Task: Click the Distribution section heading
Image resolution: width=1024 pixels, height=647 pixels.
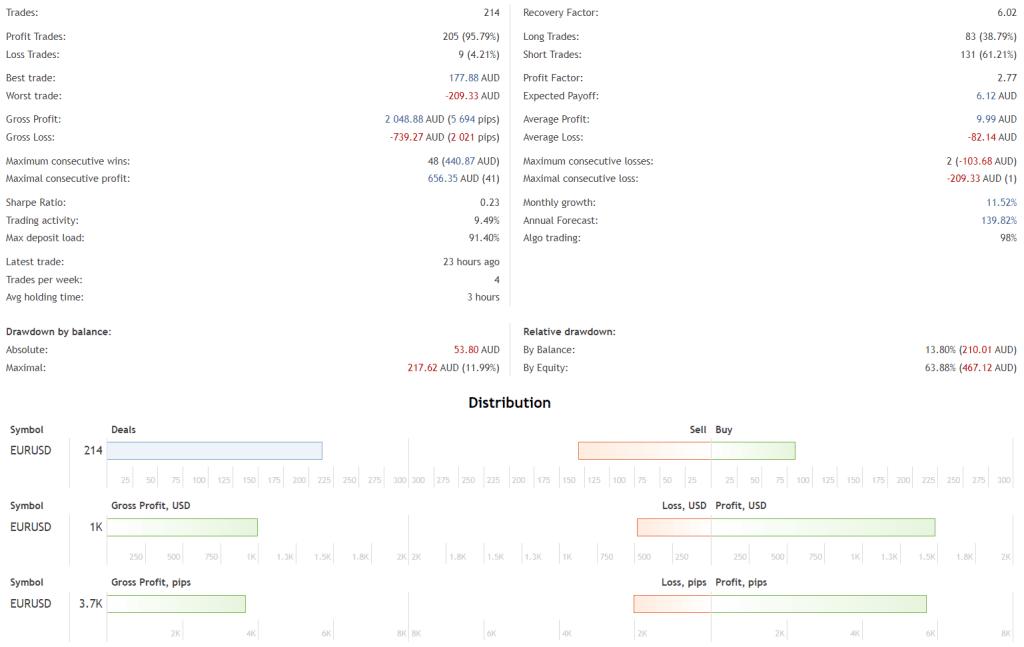Action: point(510,403)
